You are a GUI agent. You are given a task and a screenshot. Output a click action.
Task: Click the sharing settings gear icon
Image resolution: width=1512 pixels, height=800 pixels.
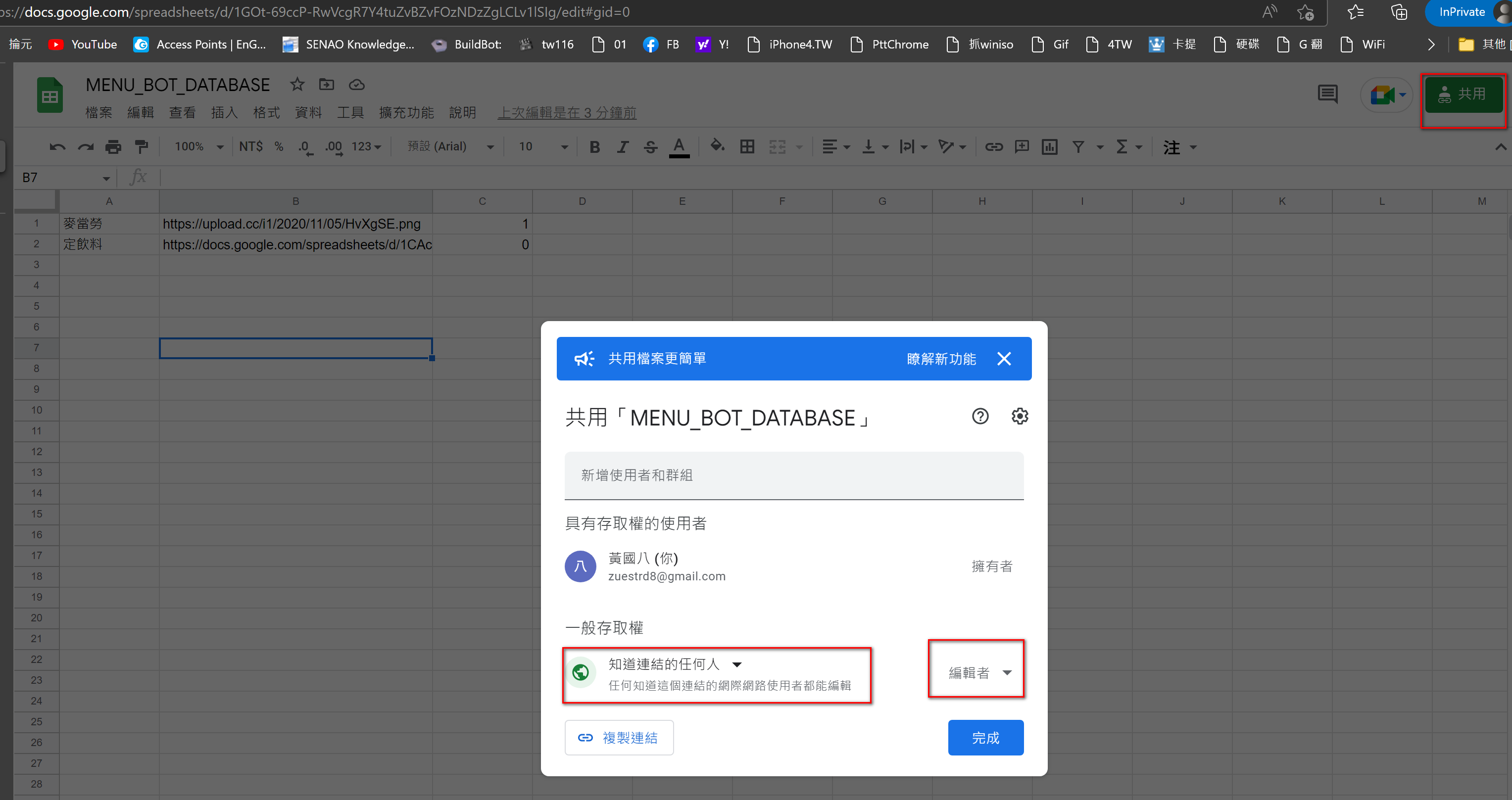(1020, 416)
